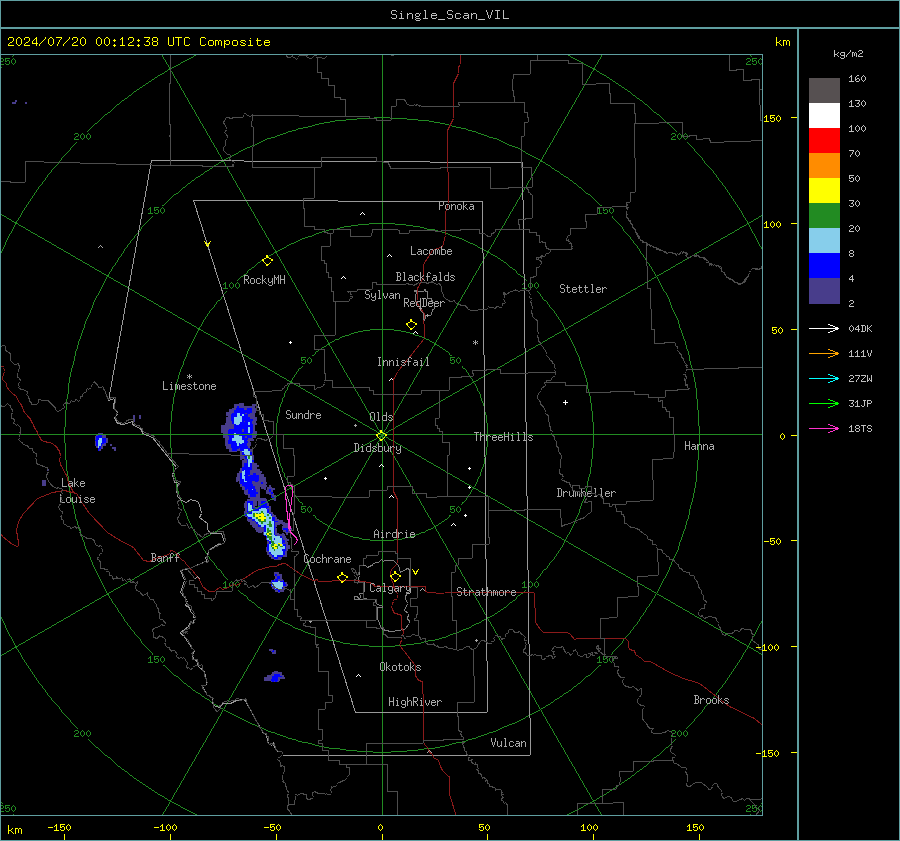Click the Airdrie label
This screenshot has height=841, width=900.
pos(394,534)
